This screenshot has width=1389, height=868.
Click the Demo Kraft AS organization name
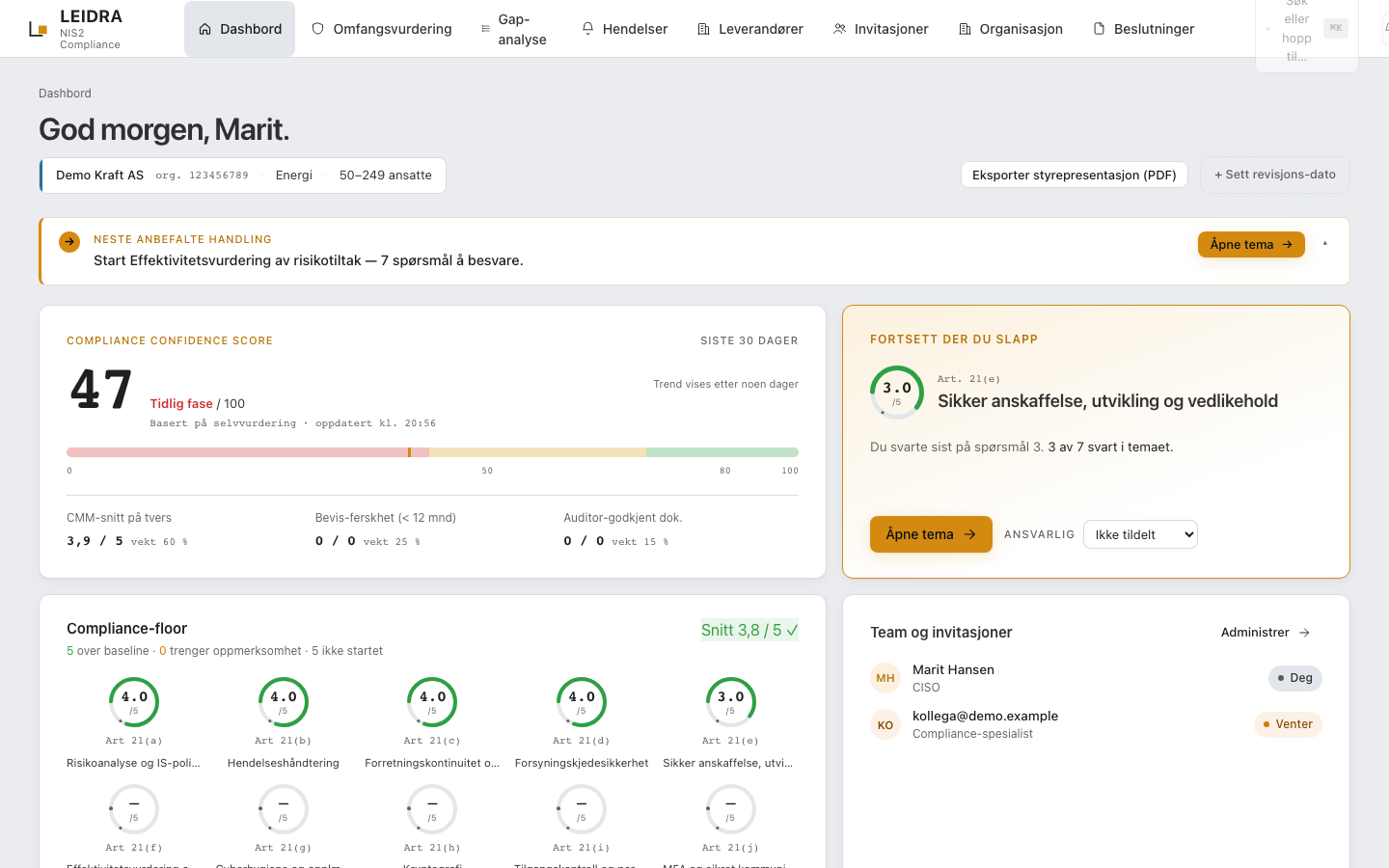pyautogui.click(x=99, y=176)
